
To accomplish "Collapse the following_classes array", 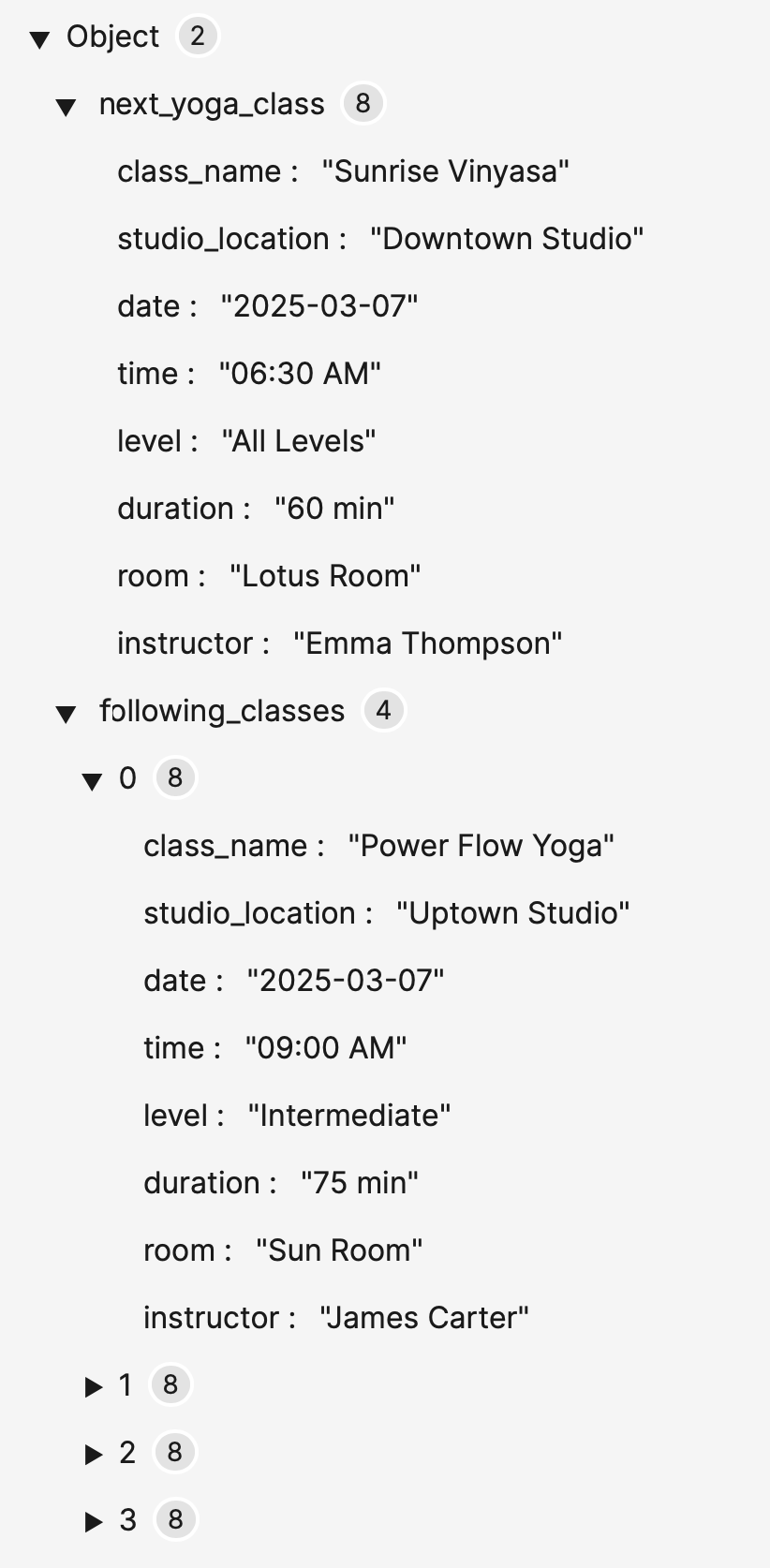I will (x=66, y=714).
